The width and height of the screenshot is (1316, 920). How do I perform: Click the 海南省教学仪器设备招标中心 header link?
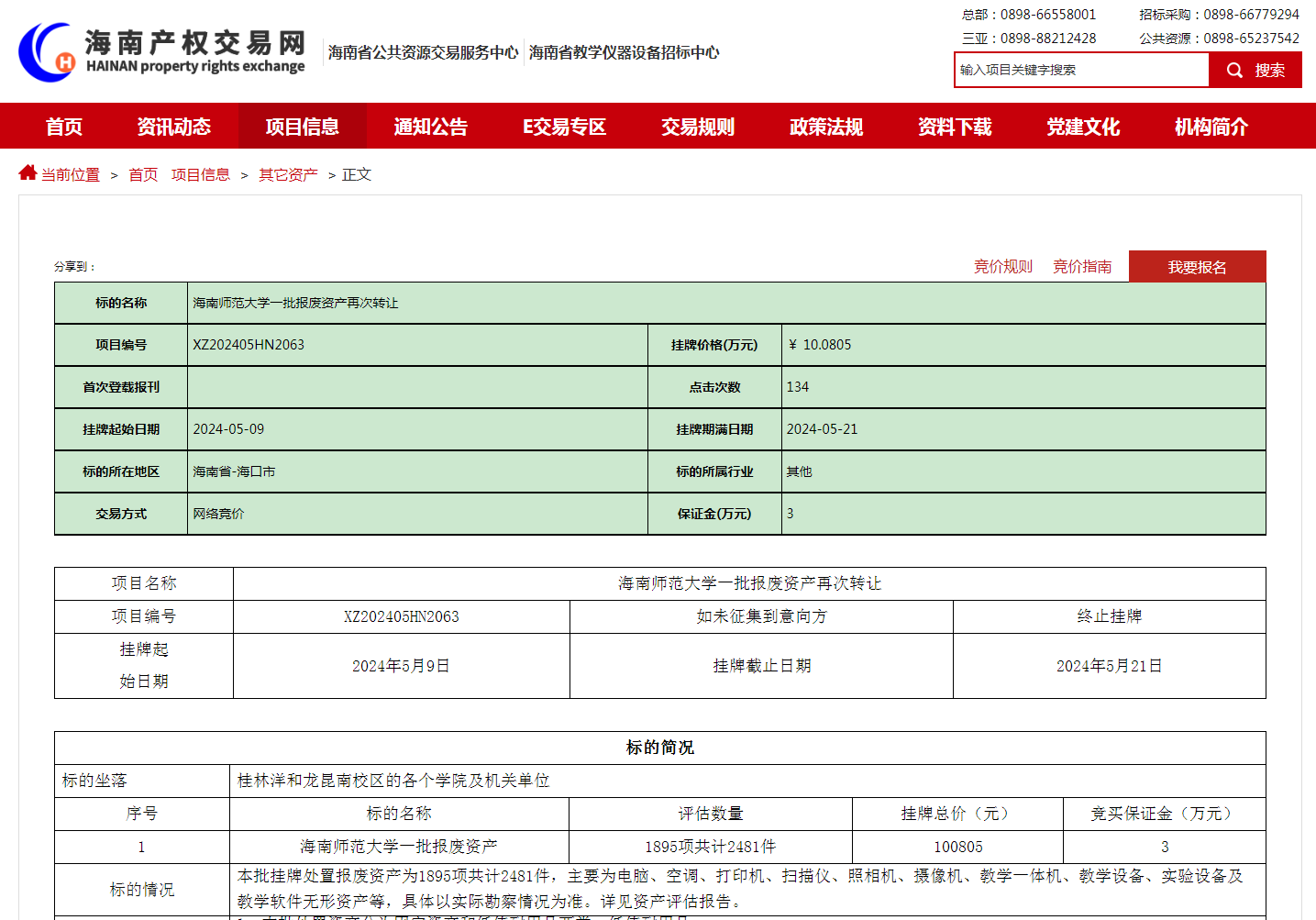point(625,52)
